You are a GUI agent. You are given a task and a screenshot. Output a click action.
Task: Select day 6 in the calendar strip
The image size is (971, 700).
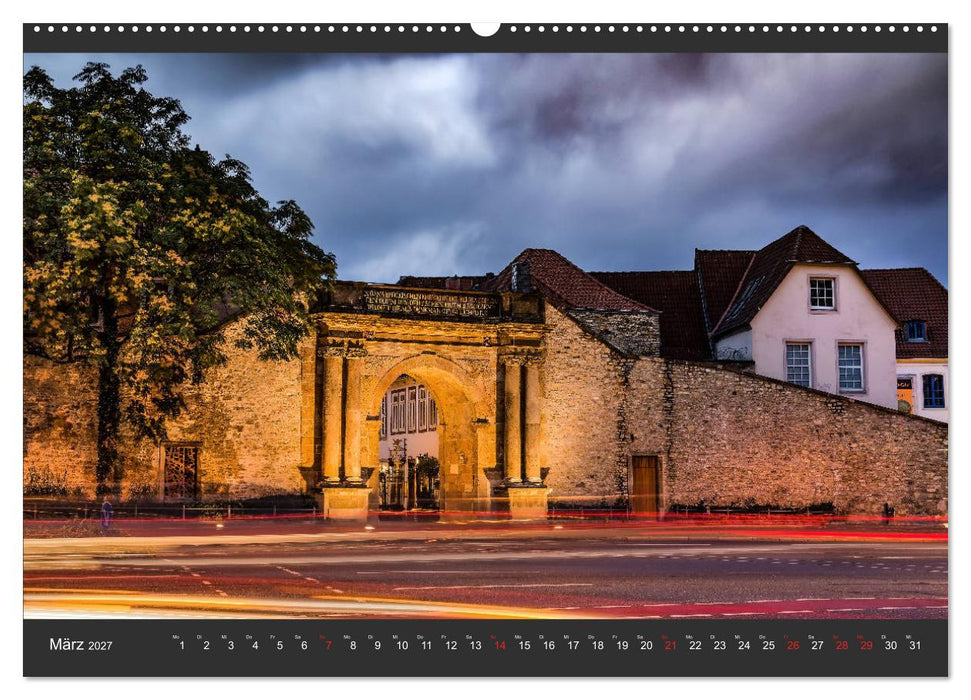click(x=304, y=645)
